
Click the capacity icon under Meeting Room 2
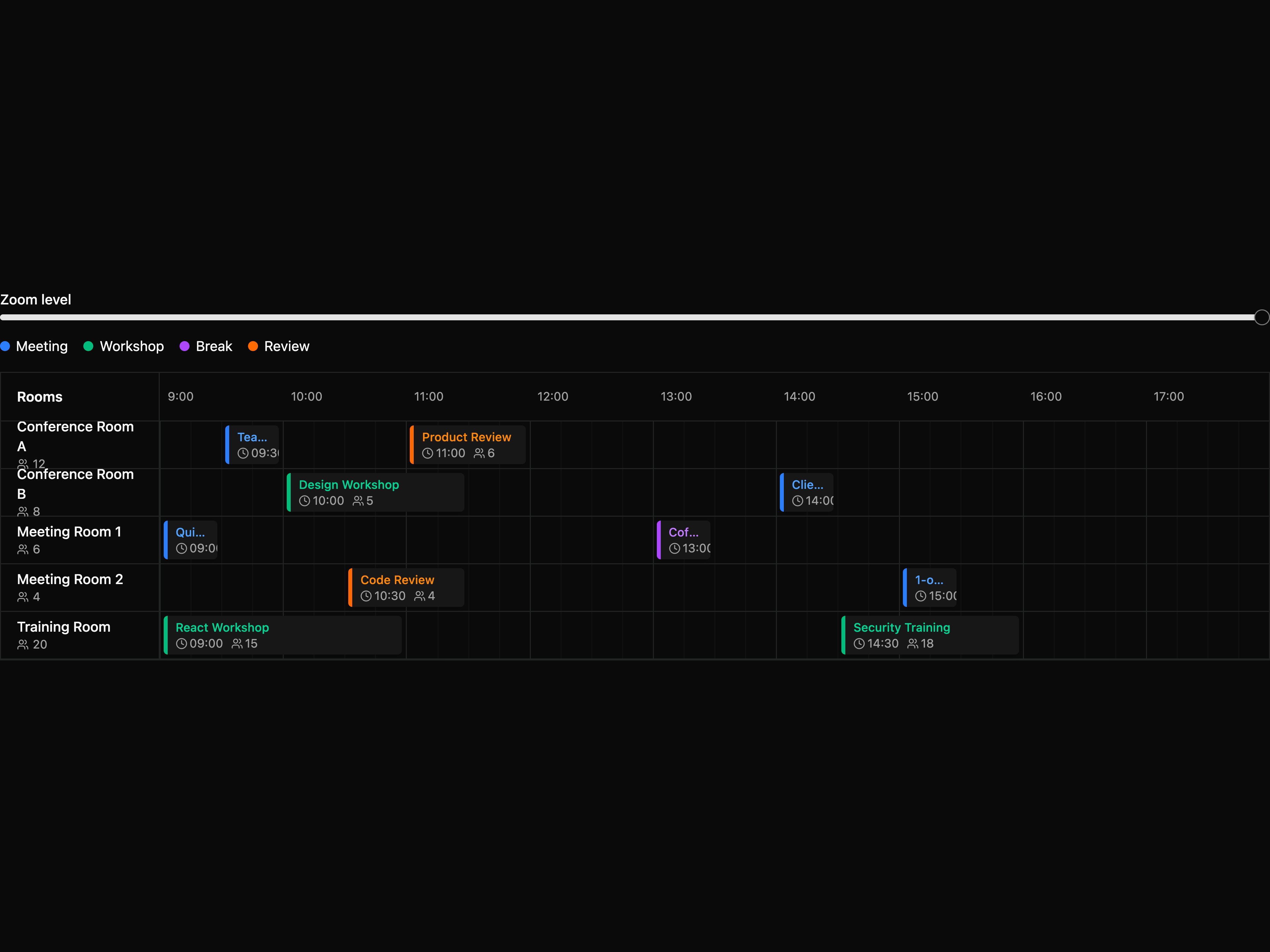pyautogui.click(x=23, y=597)
